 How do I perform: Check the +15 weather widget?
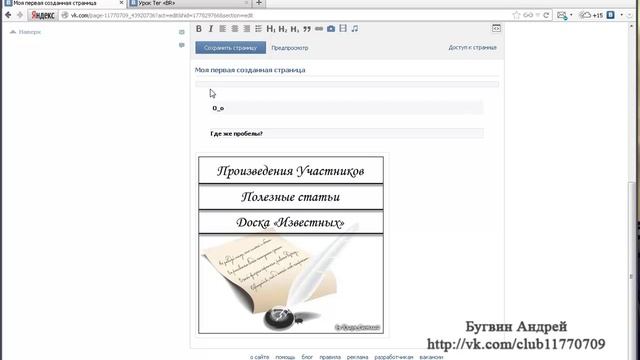point(592,15)
